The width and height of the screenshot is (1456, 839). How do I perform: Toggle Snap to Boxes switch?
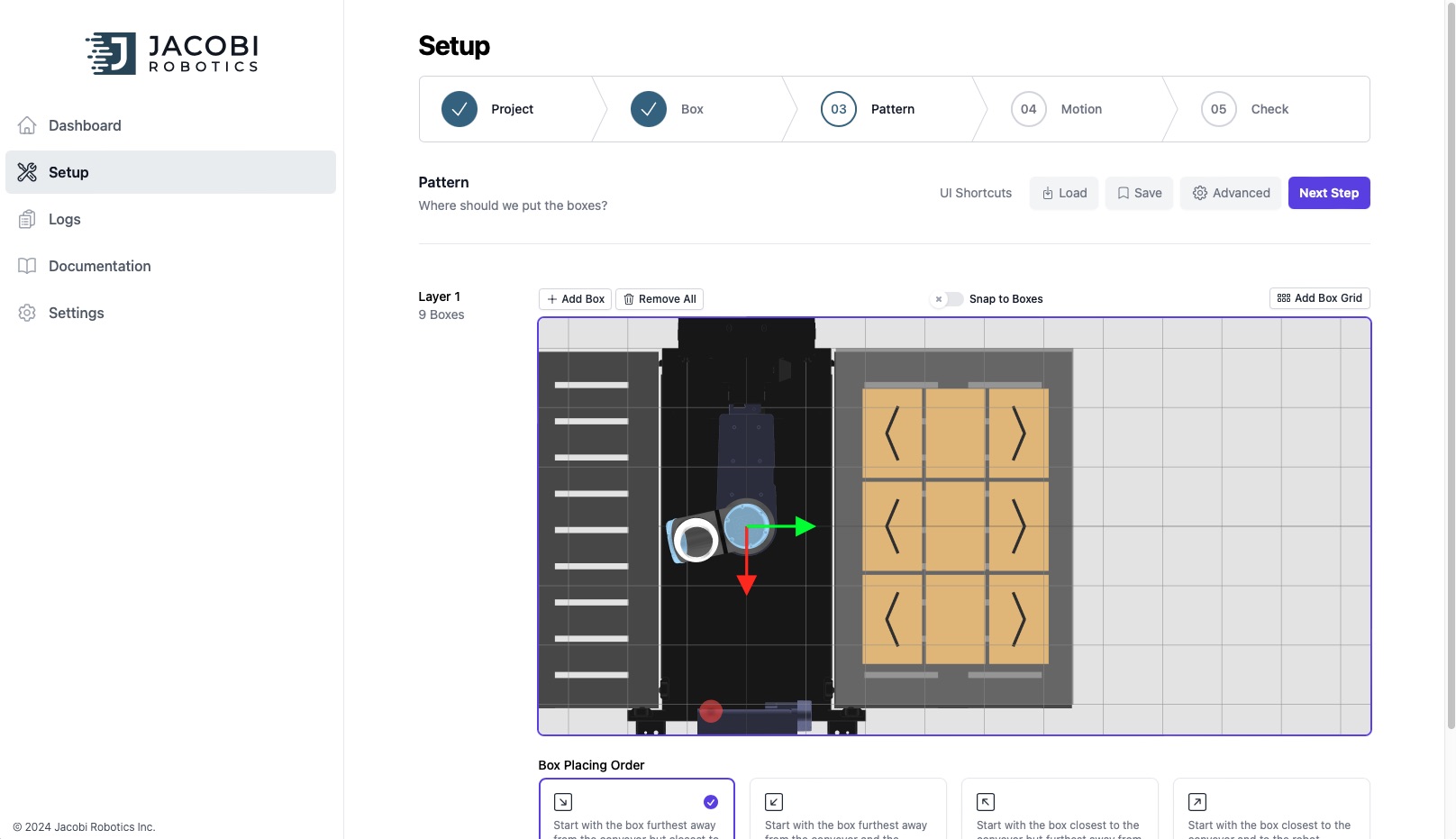[x=948, y=299]
